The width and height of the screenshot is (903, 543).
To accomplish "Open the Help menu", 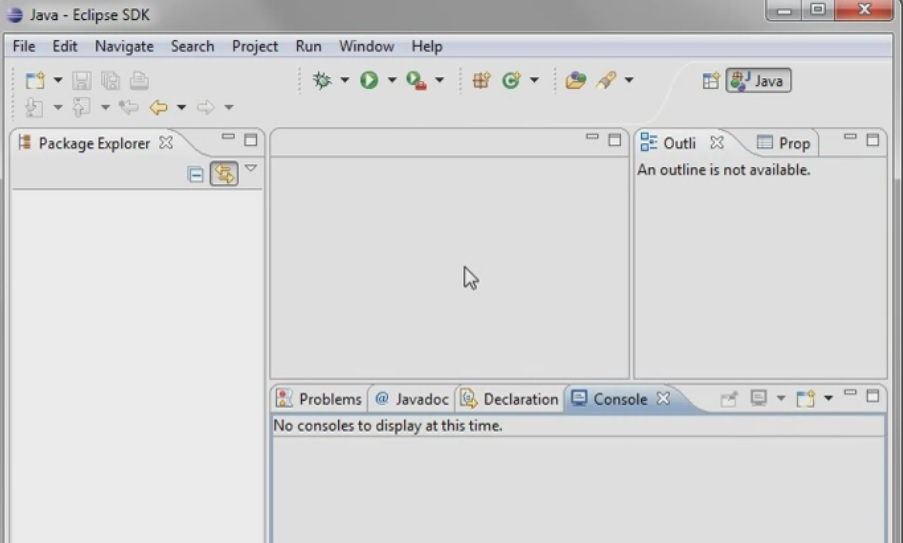I will point(427,46).
